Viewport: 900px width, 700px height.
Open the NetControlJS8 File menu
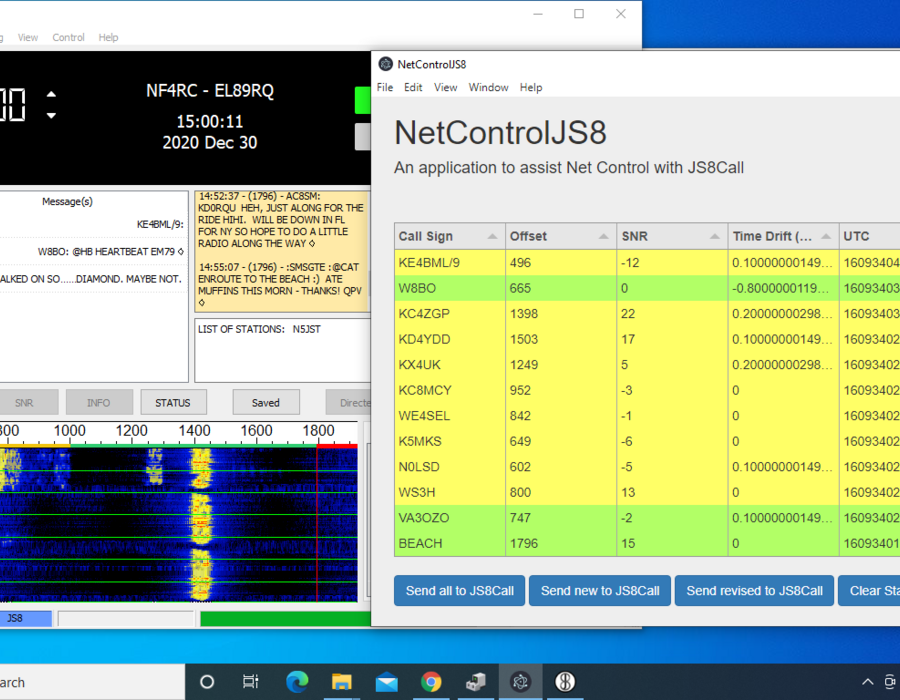(385, 87)
